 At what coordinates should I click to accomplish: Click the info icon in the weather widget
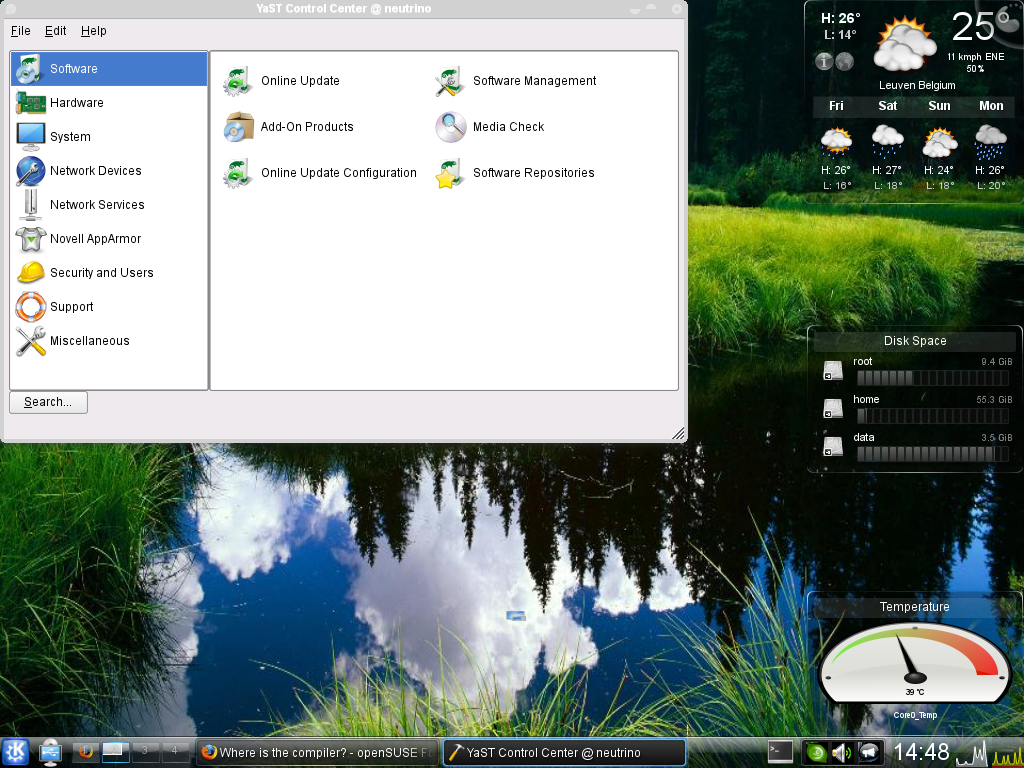tap(824, 61)
